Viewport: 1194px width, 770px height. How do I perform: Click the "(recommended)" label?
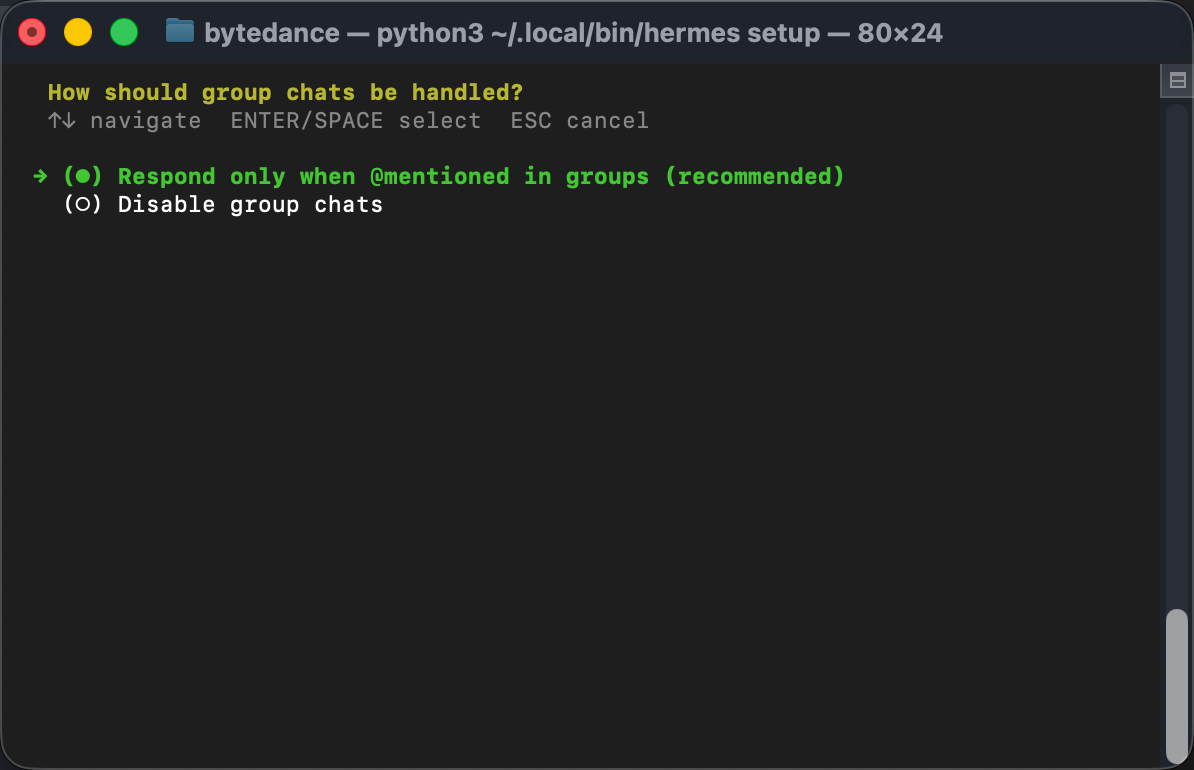(x=755, y=176)
